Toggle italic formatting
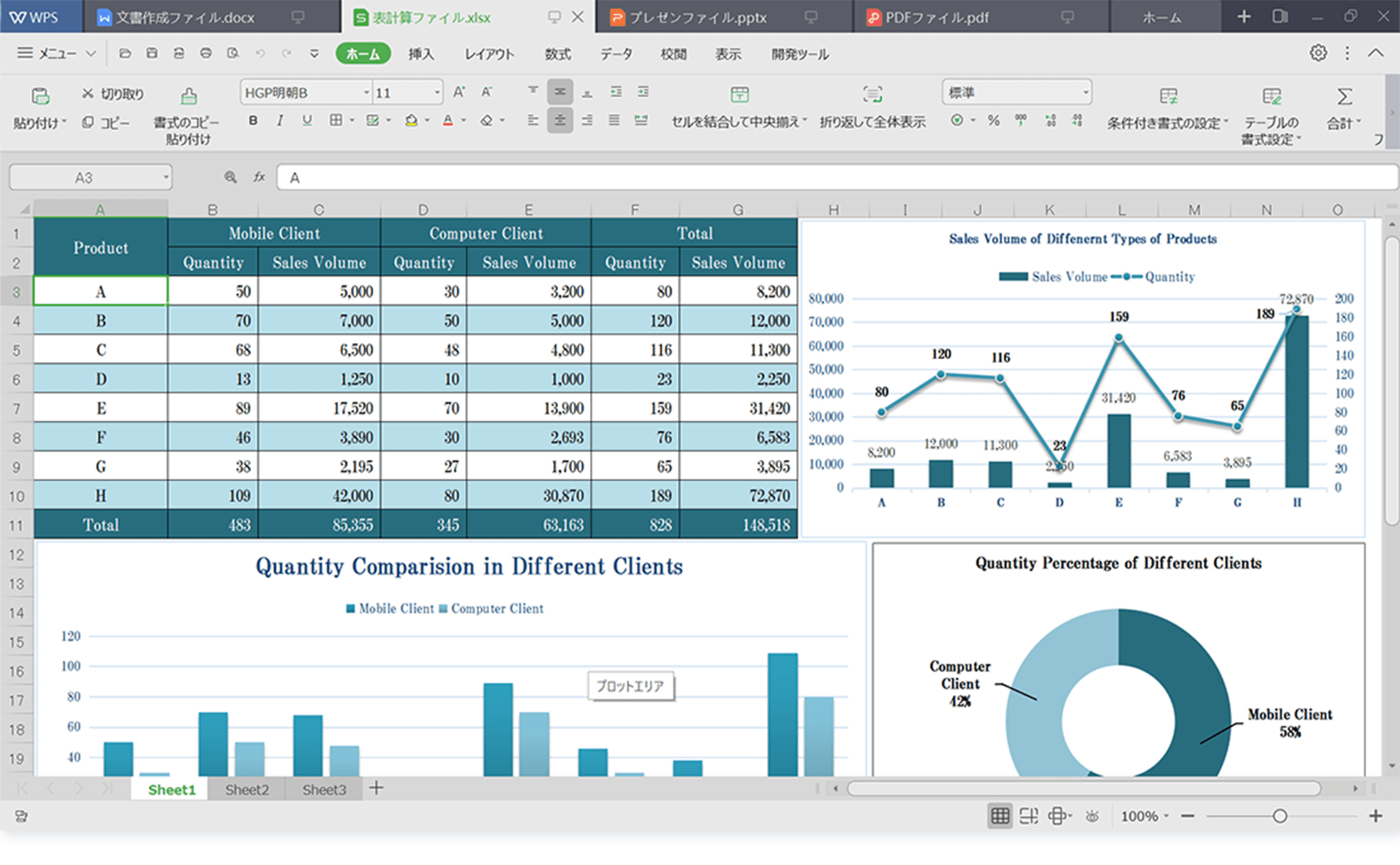Viewport: 1400px width, 865px height. pyautogui.click(x=280, y=120)
